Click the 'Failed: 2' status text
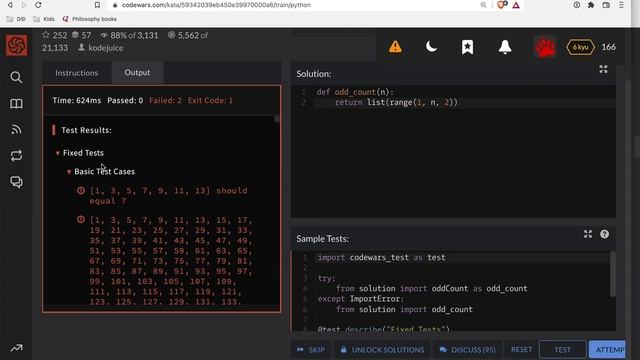The image size is (640, 360). (165, 100)
